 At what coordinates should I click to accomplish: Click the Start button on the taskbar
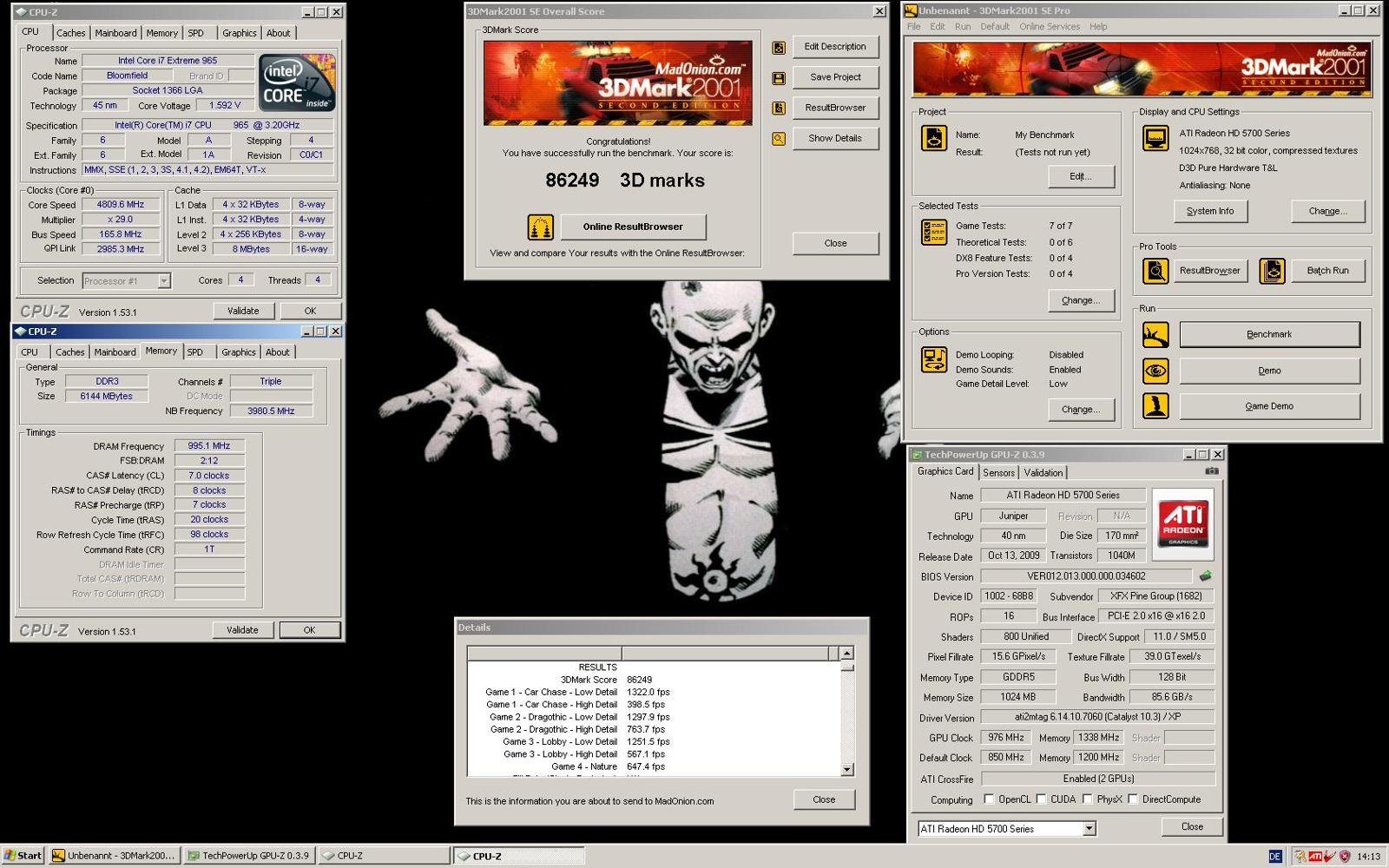coord(23,856)
